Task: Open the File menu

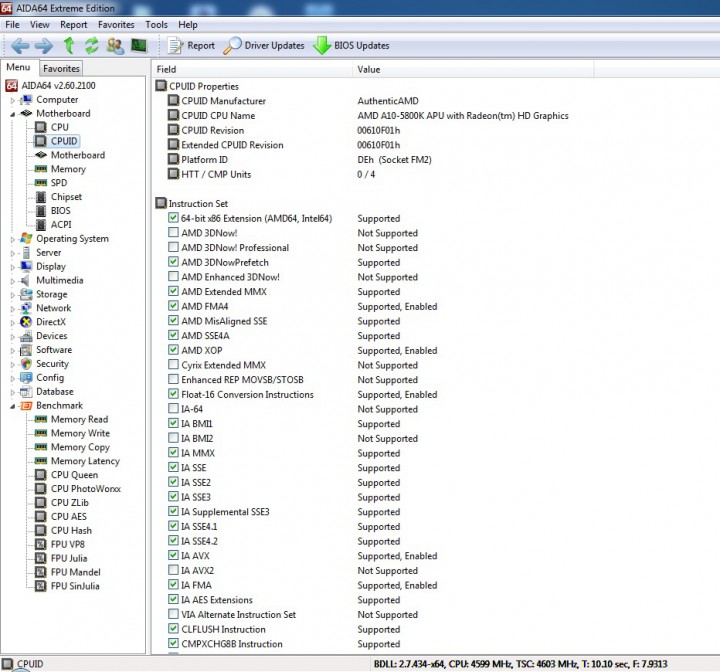Action: tap(12, 25)
